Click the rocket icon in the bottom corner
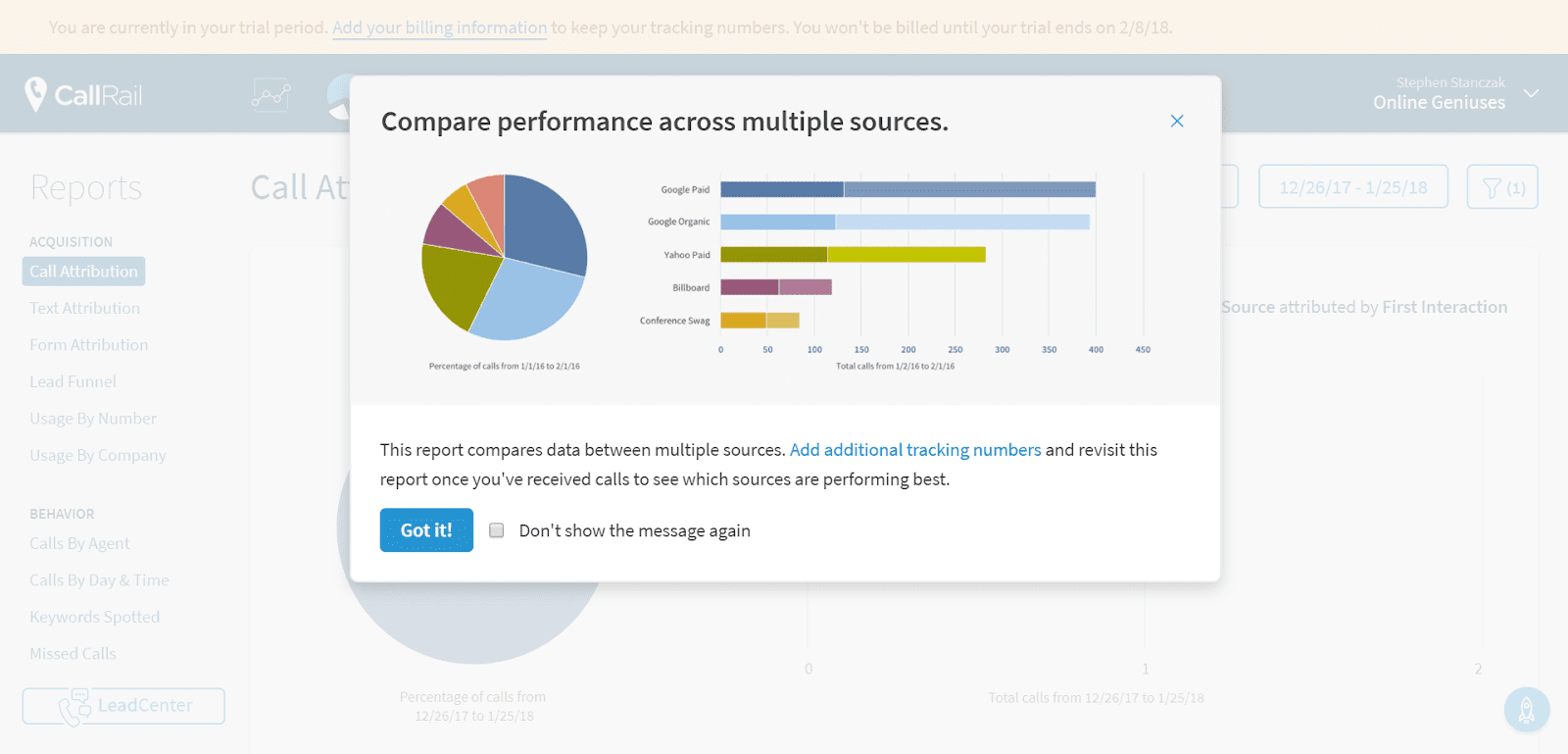The width and height of the screenshot is (1568, 754). pyautogui.click(x=1526, y=709)
